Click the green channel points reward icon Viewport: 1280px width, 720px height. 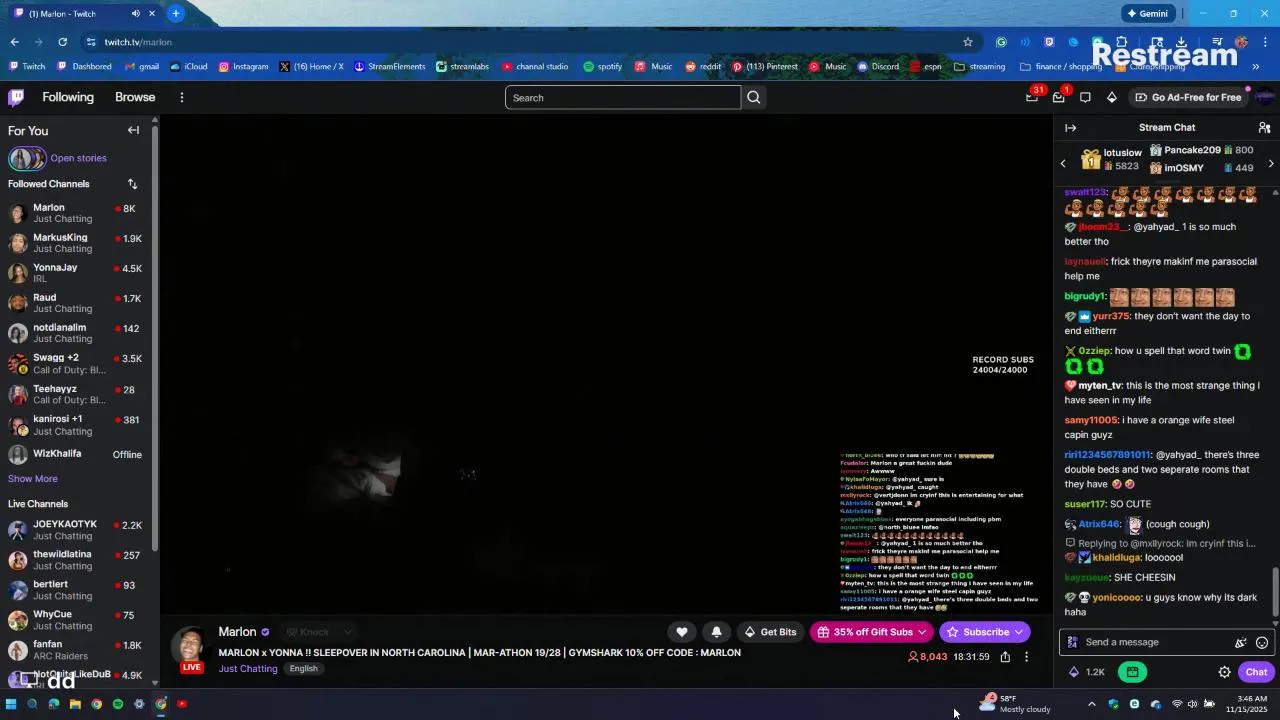point(1132,672)
